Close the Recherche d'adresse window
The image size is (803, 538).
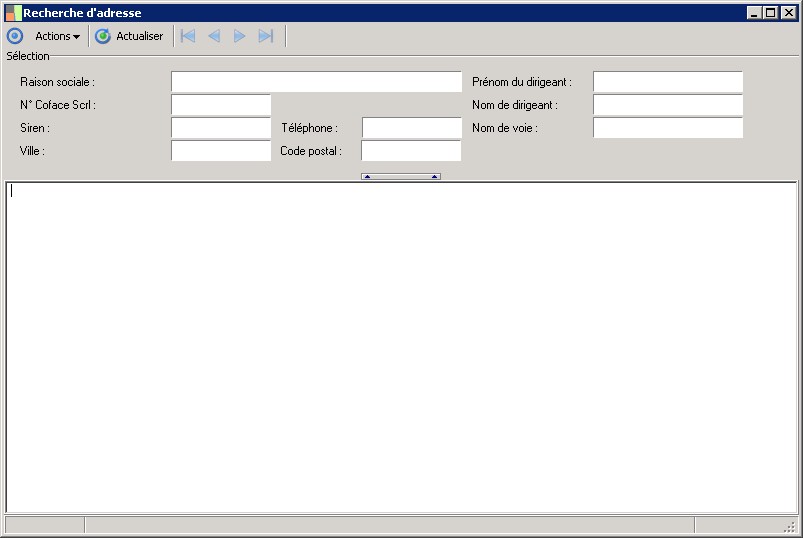pyautogui.click(x=789, y=13)
